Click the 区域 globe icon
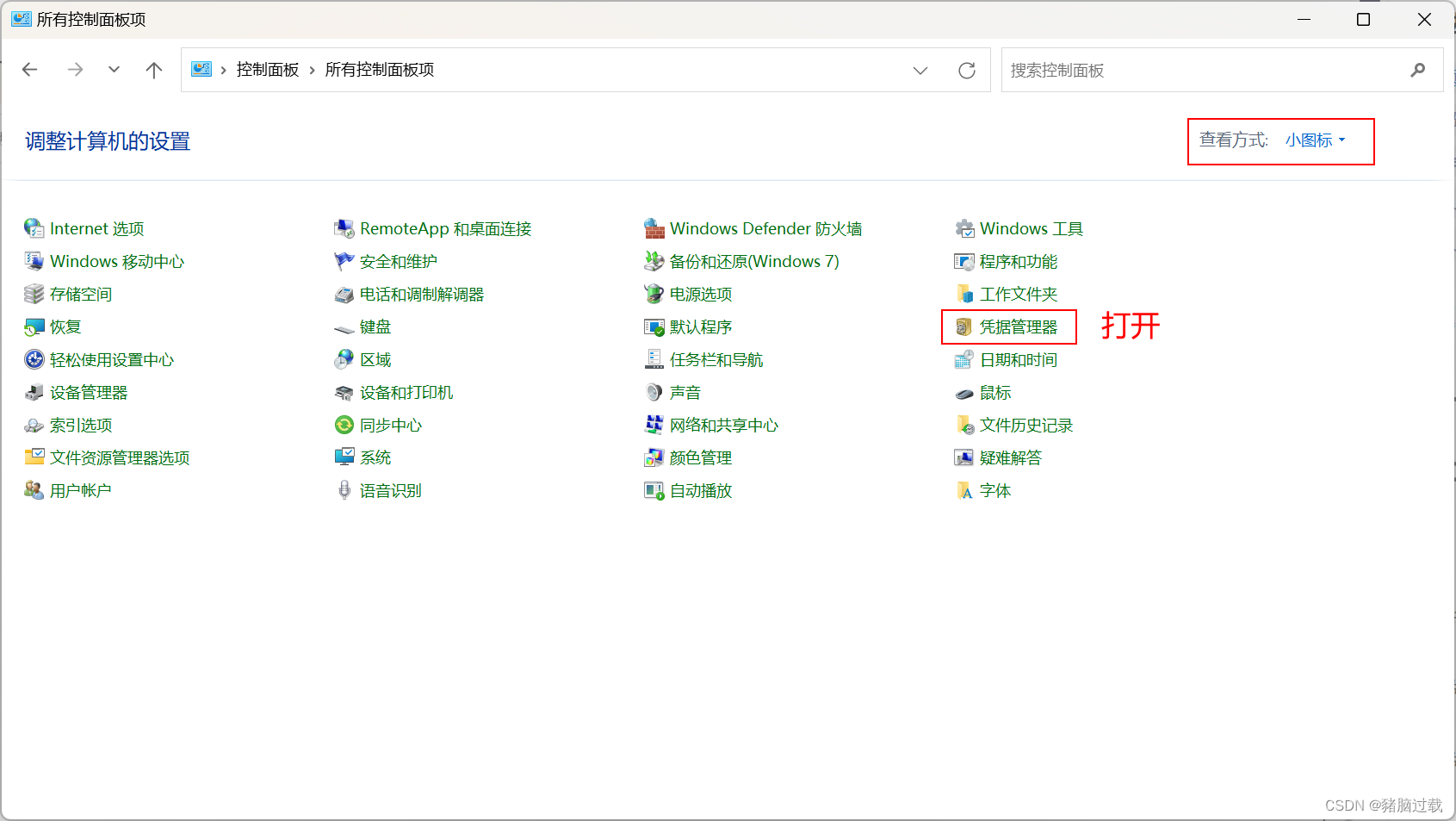 [344, 359]
